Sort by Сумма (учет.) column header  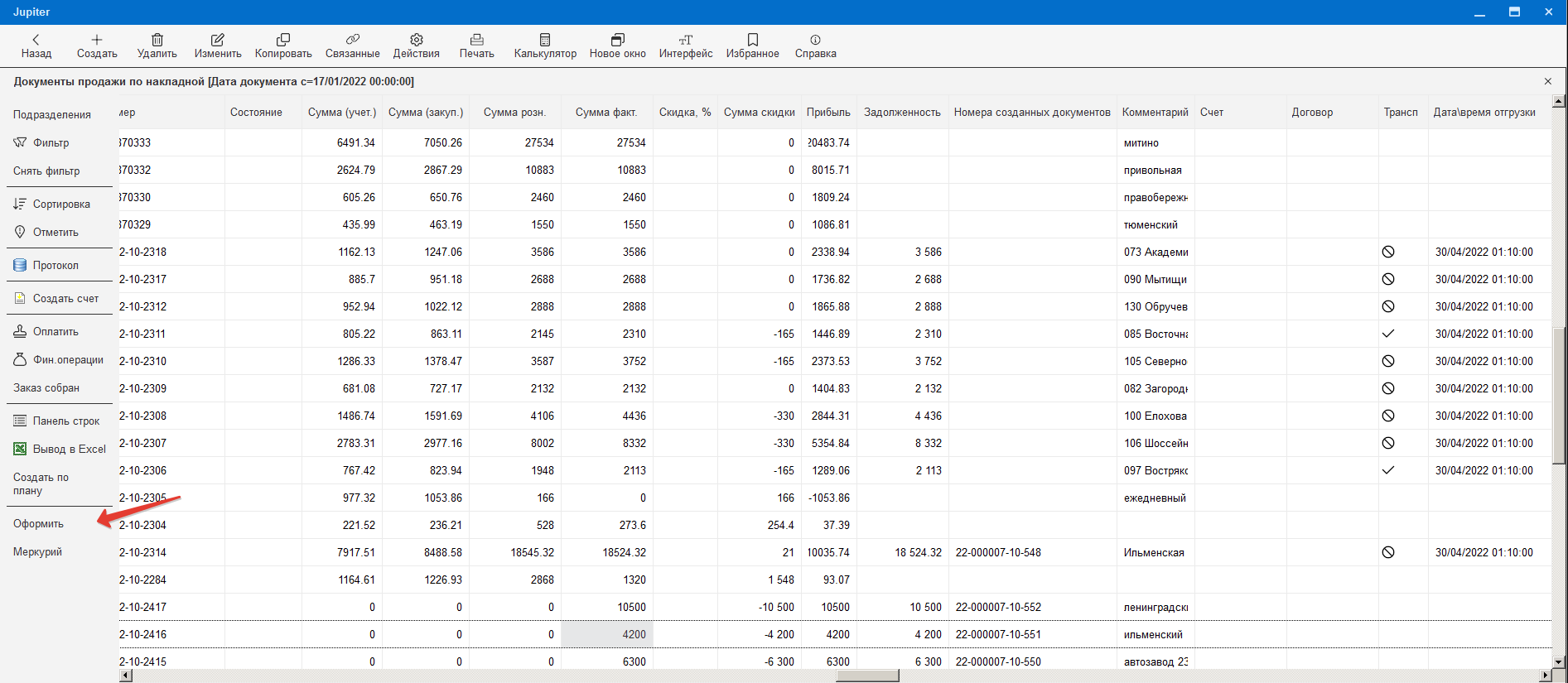click(x=342, y=112)
